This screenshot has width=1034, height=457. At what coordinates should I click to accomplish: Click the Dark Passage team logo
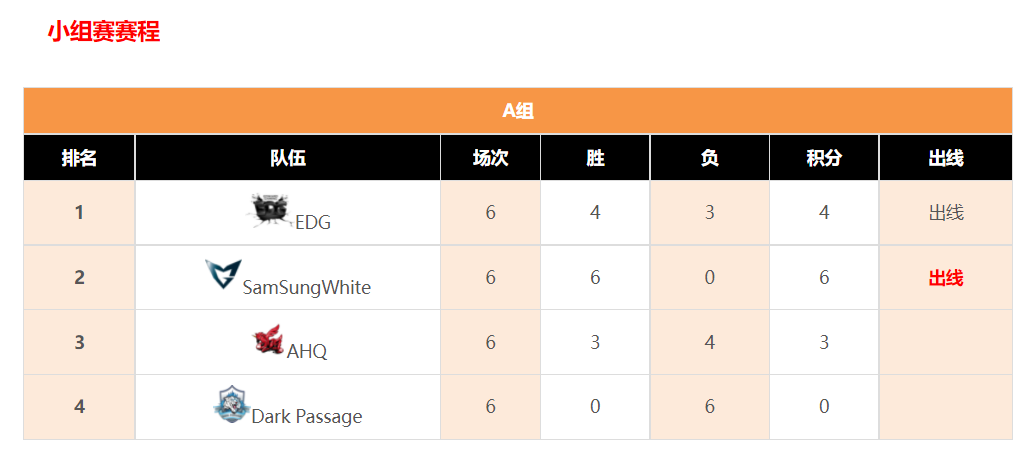point(232,404)
